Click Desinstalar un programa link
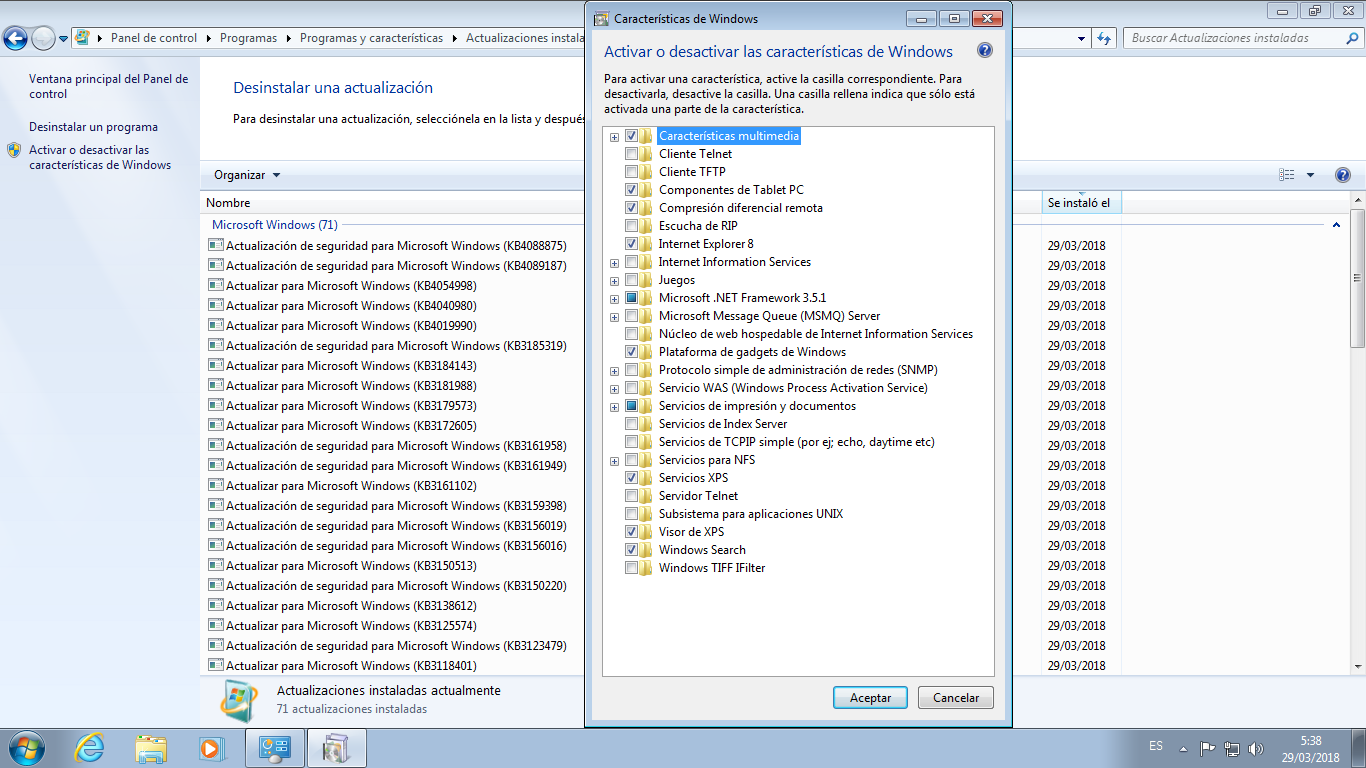The image size is (1366, 768). click(x=93, y=127)
